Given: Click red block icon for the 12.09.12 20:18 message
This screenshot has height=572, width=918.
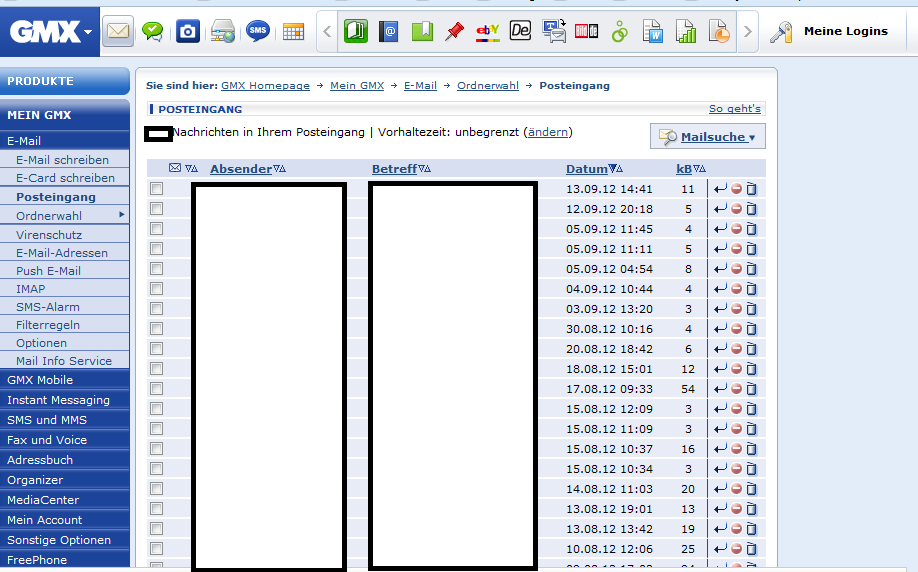Looking at the screenshot, I should pyautogui.click(x=736, y=209).
